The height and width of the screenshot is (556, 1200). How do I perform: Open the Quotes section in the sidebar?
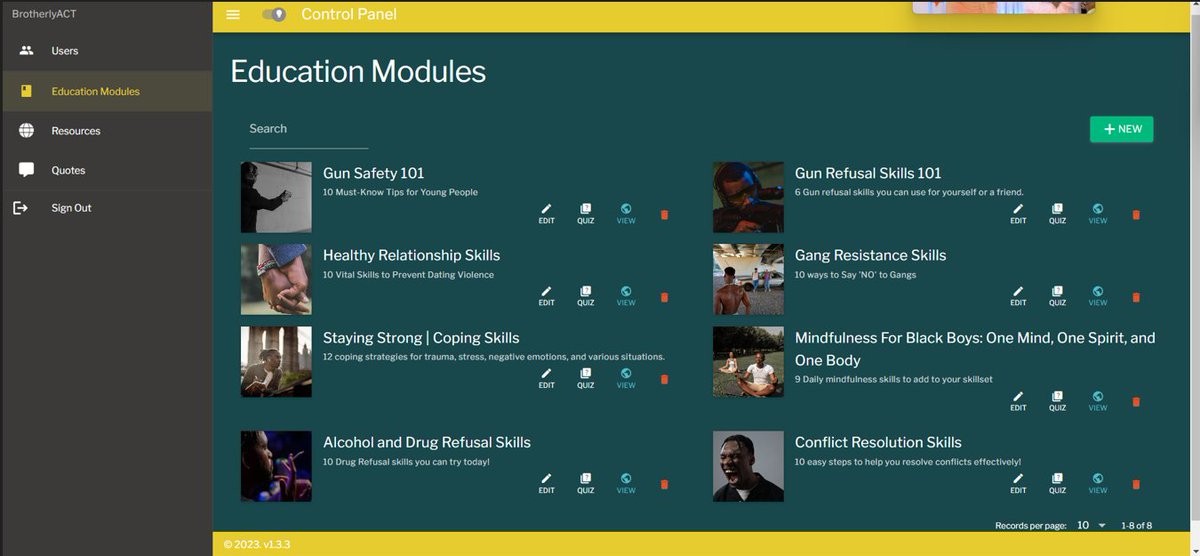click(x=106, y=170)
